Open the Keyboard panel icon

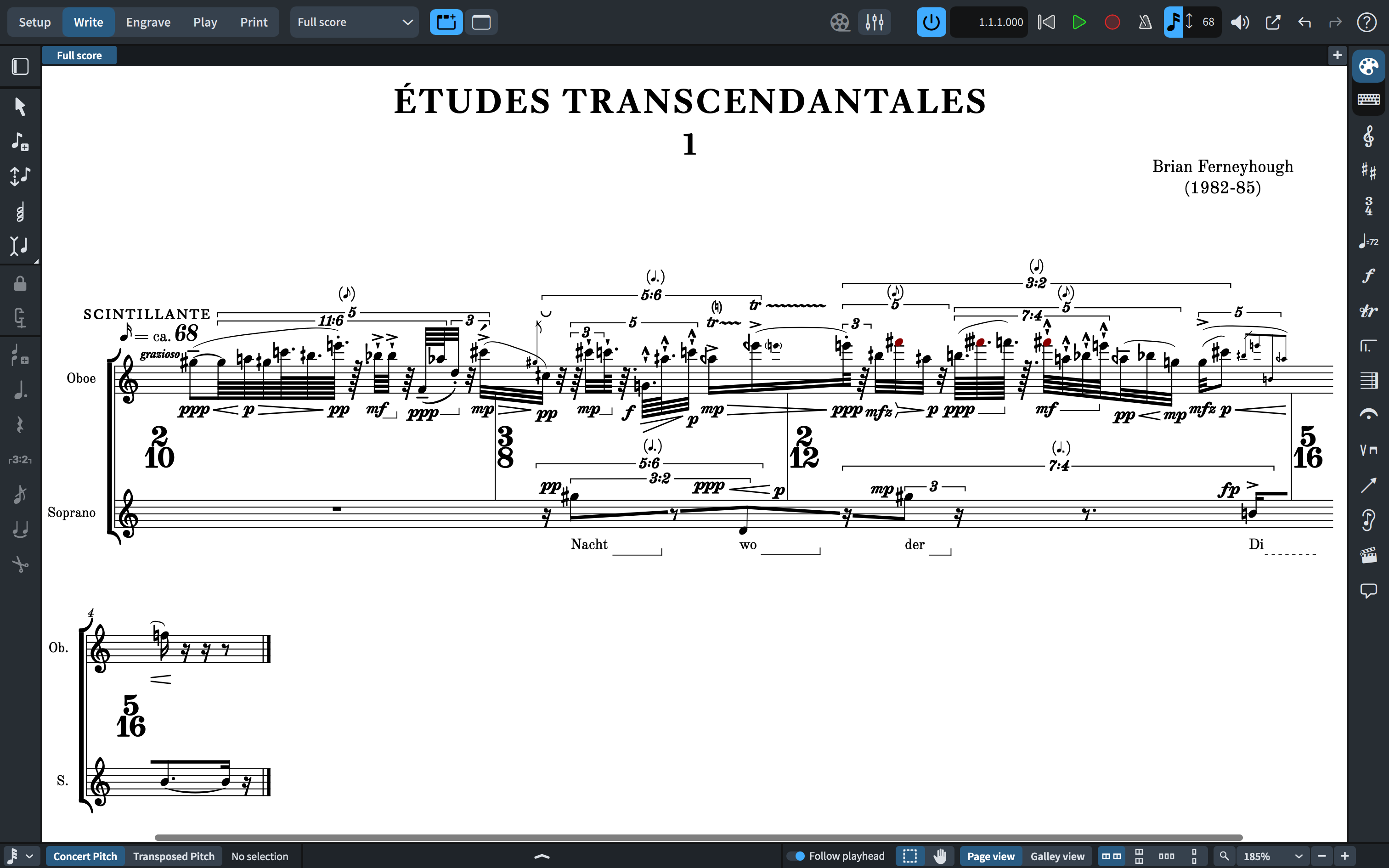click(x=1368, y=100)
